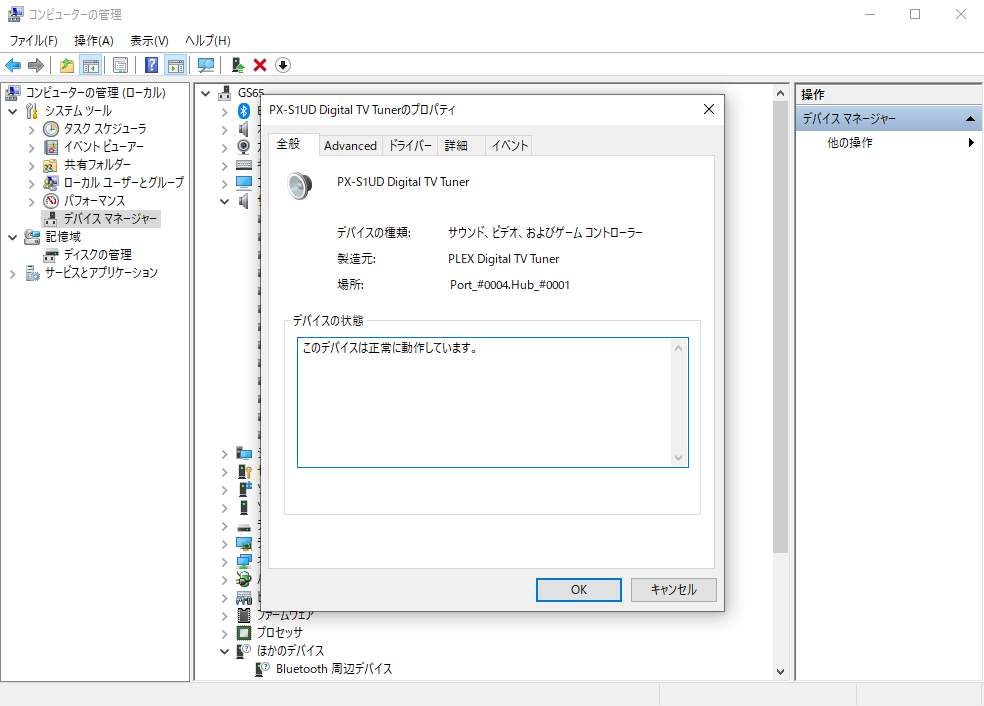Click the device status text box
Screen dimensions: 984x706
[x=493, y=402]
